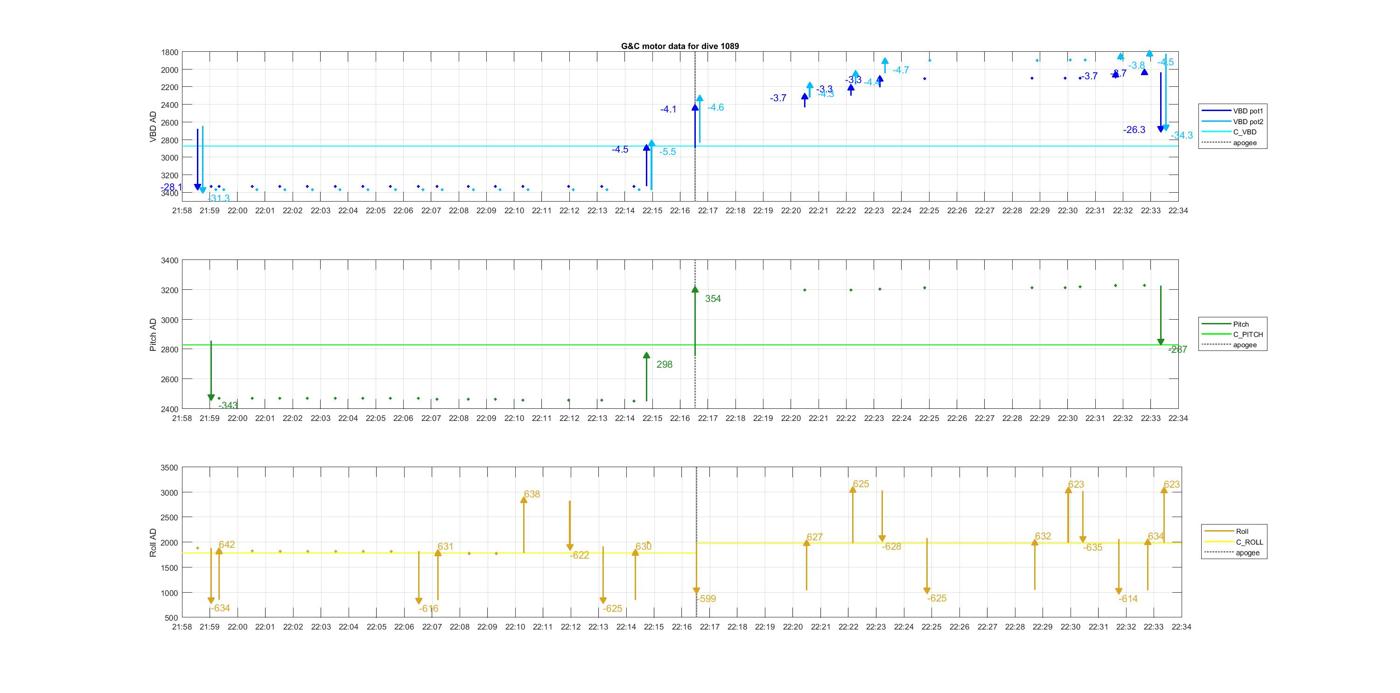Click the '-4.1' VBD data label
1400x693 pixels.
tap(668, 109)
